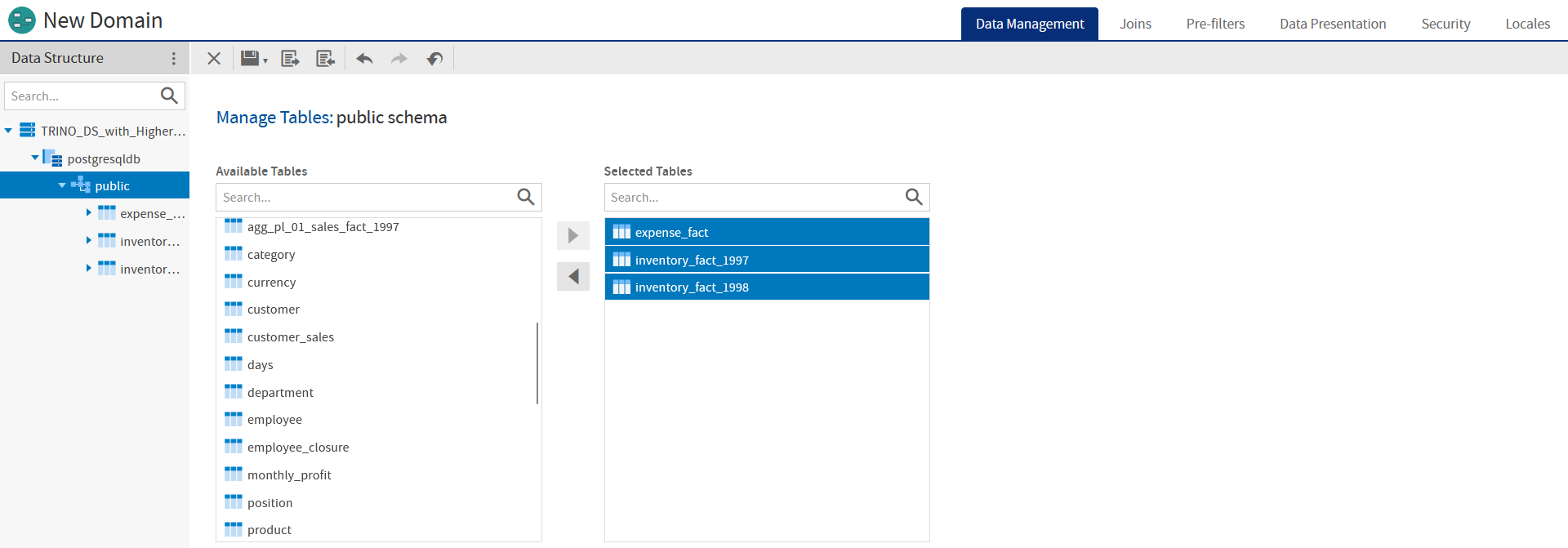
Task: Click the Undo All icon
Action: coord(435,59)
